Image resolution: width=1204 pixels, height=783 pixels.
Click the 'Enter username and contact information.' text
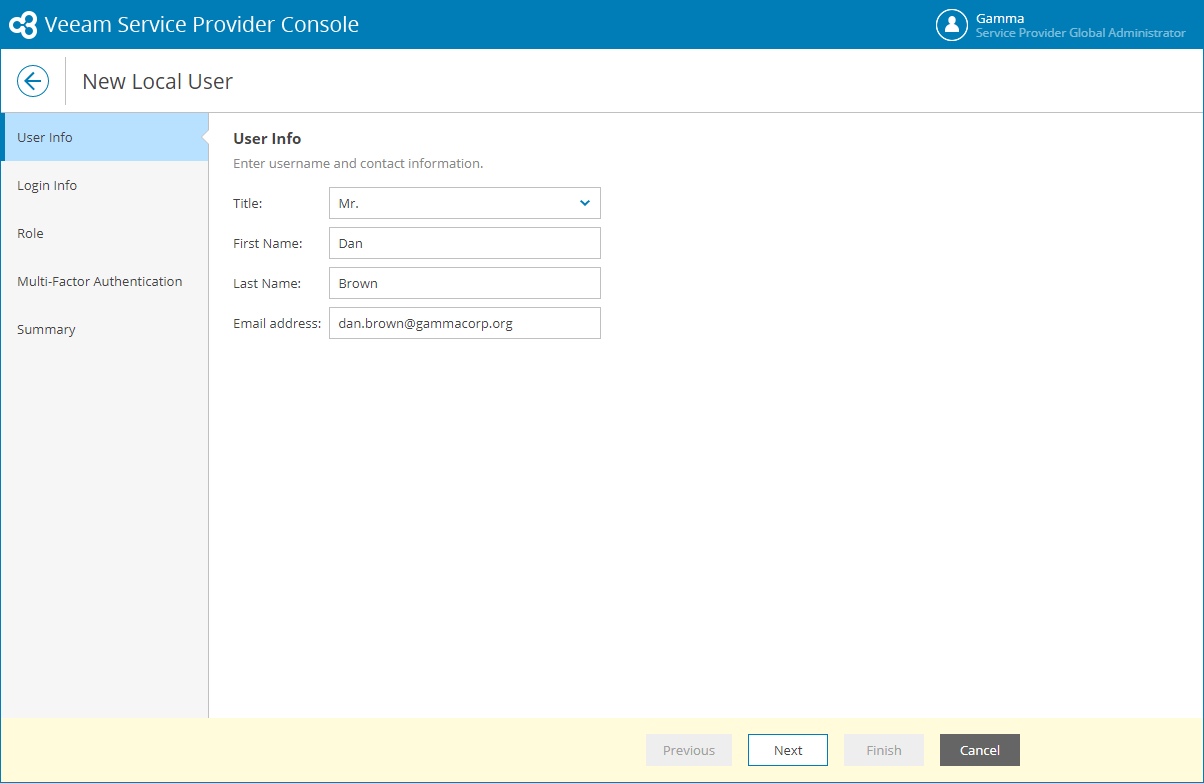pos(358,163)
